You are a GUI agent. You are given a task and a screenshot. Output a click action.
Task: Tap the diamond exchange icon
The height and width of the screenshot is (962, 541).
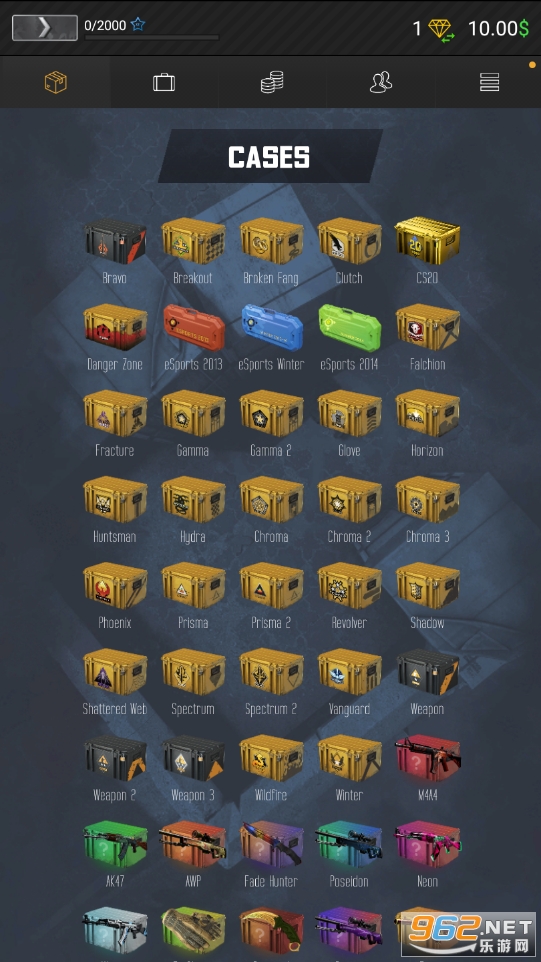pos(440,29)
